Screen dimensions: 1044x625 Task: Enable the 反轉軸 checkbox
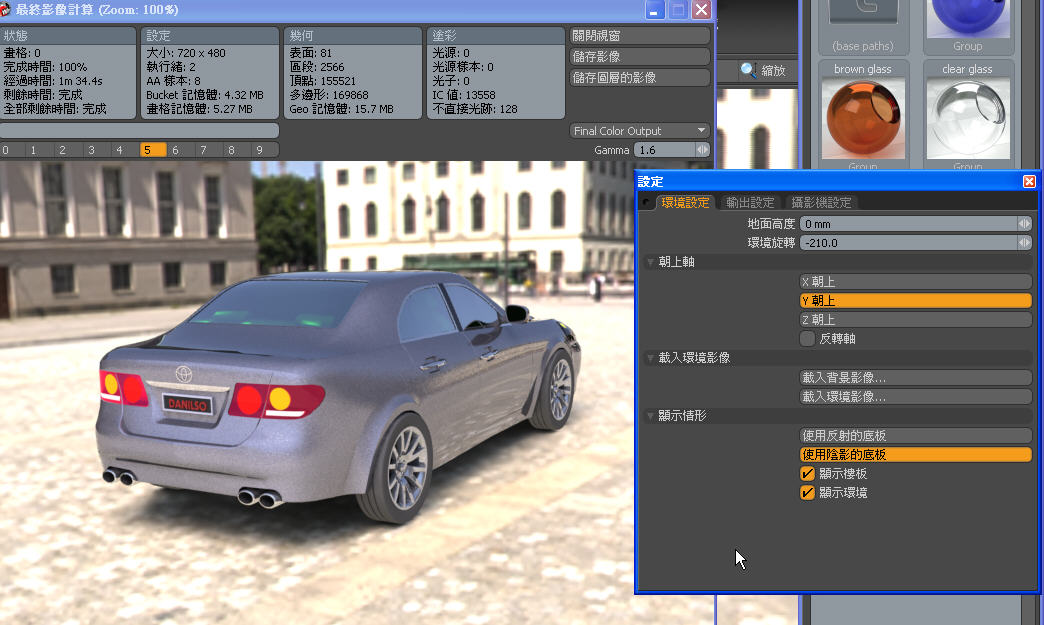(x=806, y=338)
